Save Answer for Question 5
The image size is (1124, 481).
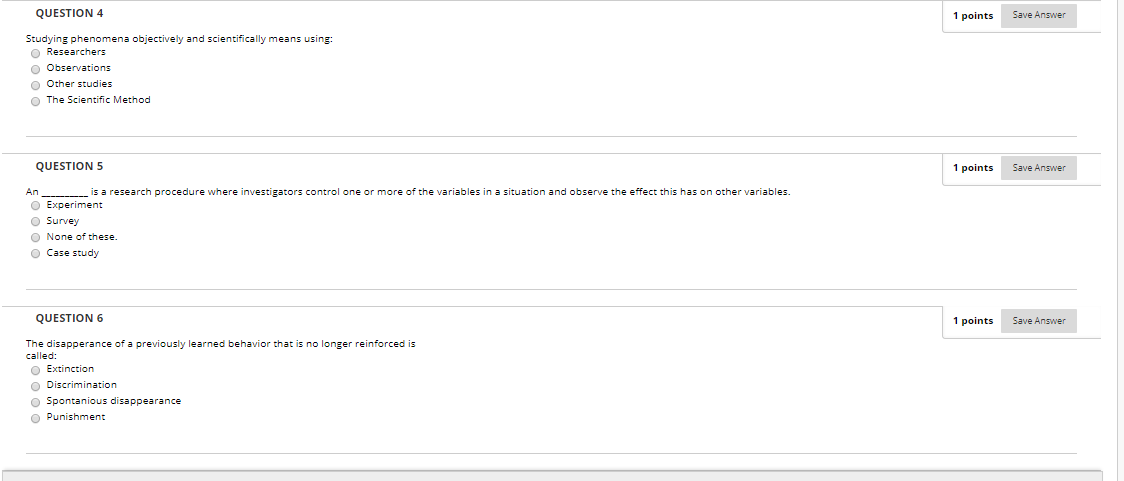tap(1039, 168)
